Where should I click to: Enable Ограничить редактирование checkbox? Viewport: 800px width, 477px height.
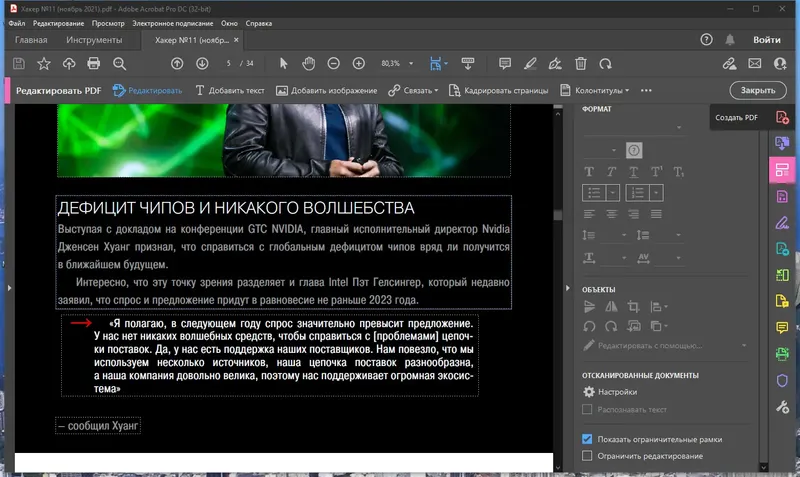tap(587, 456)
